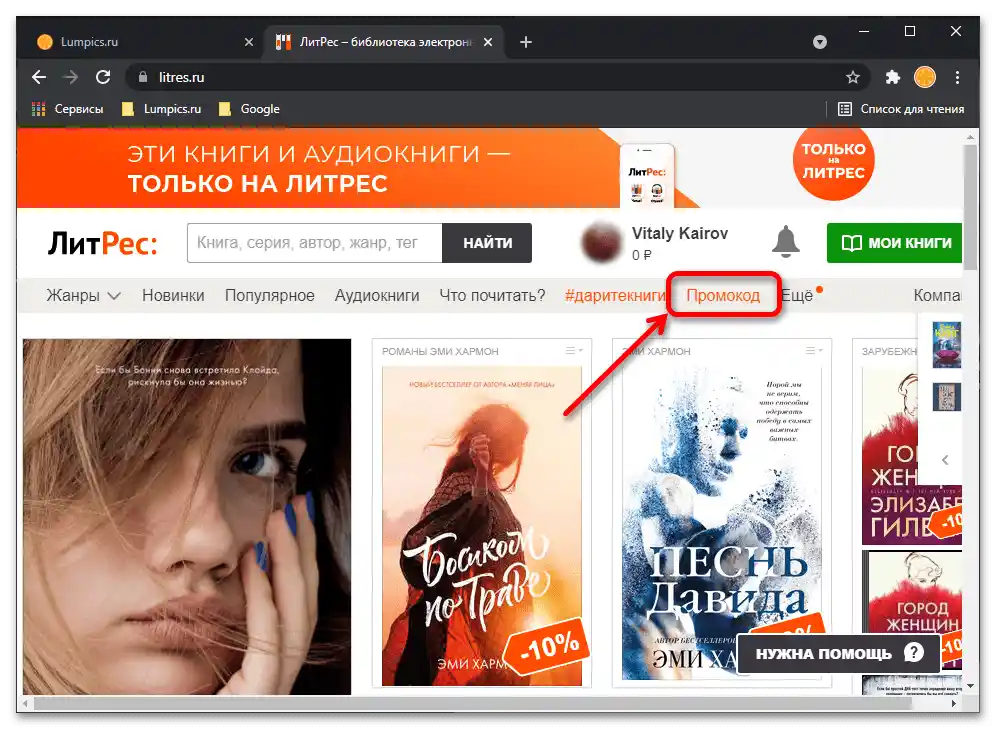The height and width of the screenshot is (729, 996).
Task: Open the Сервисы apps shortcut
Action: (67, 109)
